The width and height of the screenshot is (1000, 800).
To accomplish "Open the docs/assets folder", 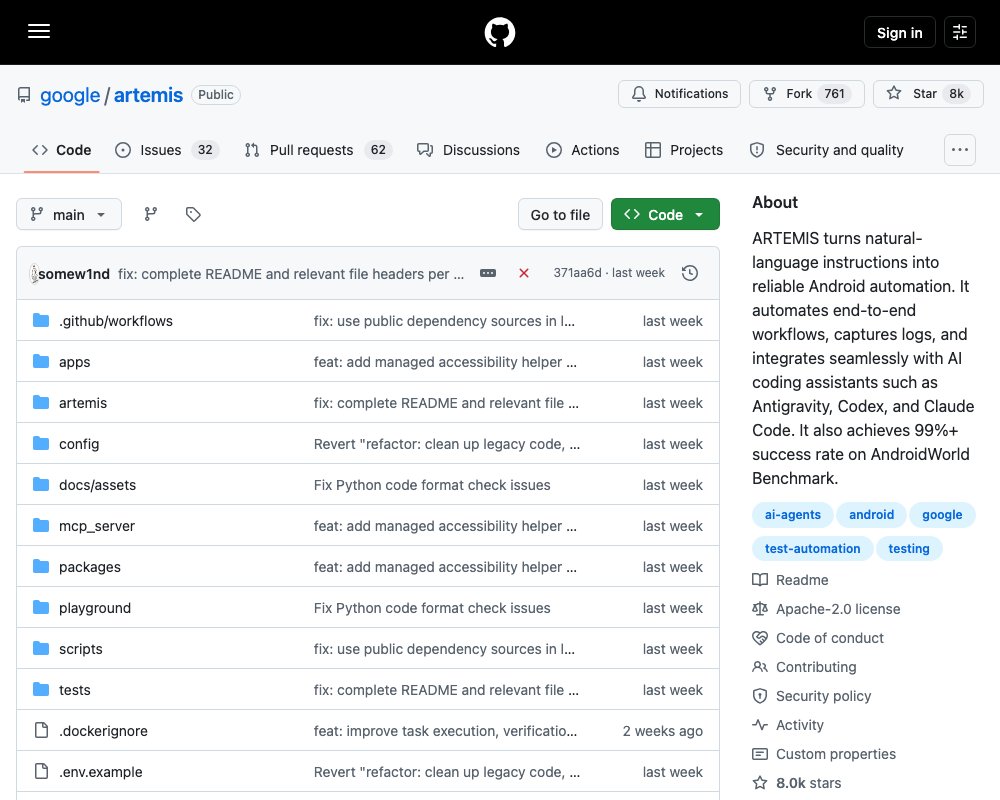I will (x=98, y=485).
